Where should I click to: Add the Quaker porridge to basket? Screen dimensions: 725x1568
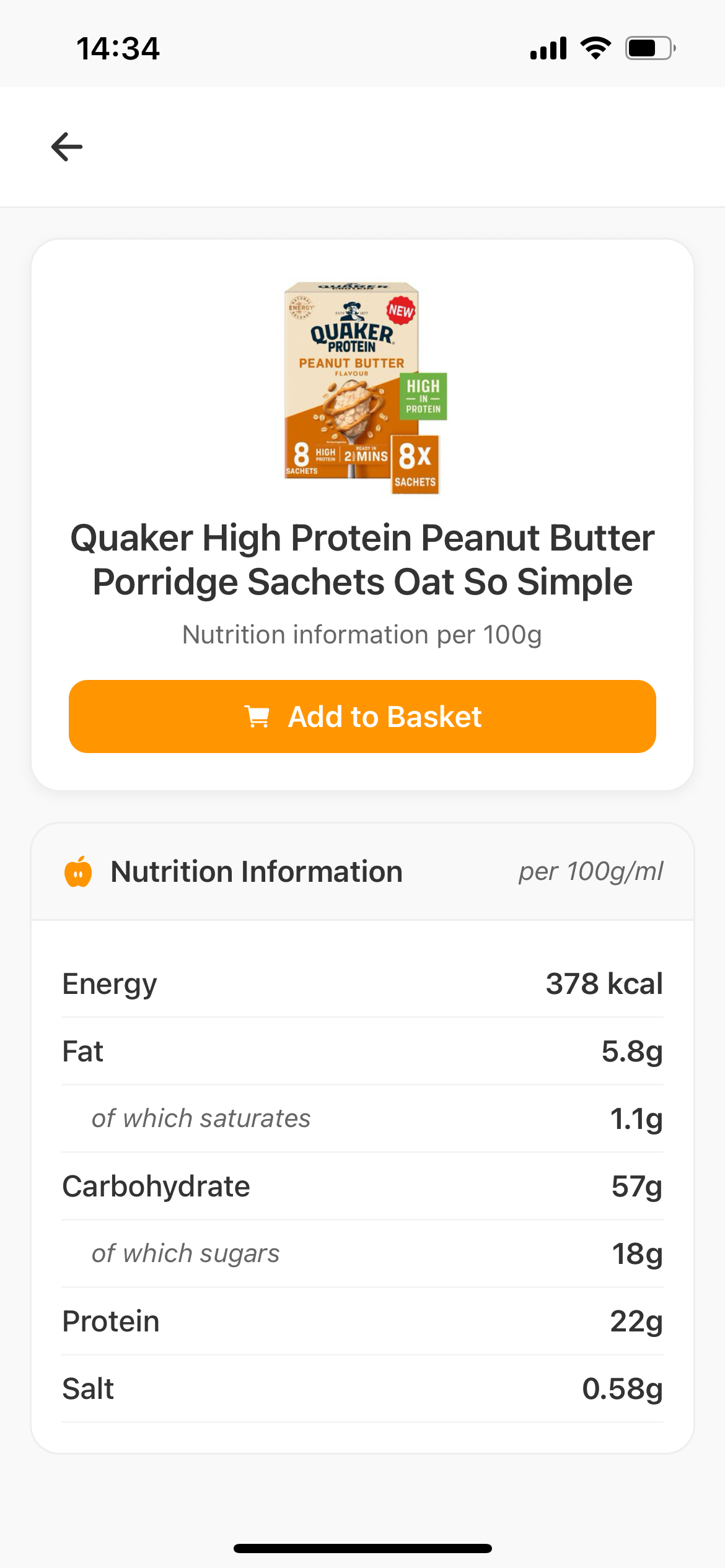(x=362, y=716)
